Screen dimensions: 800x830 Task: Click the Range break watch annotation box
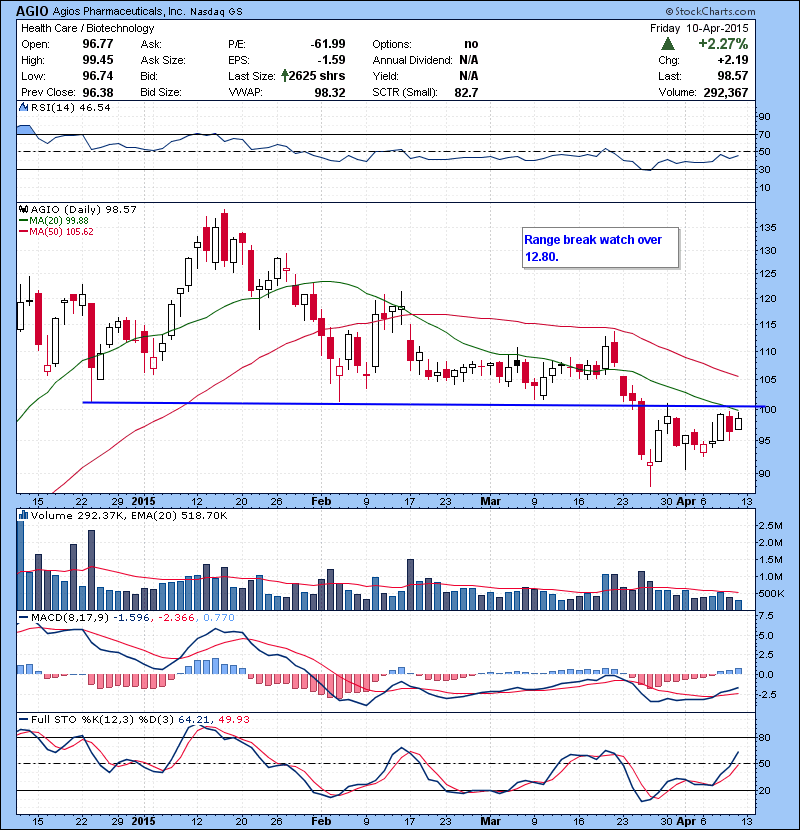pos(600,248)
